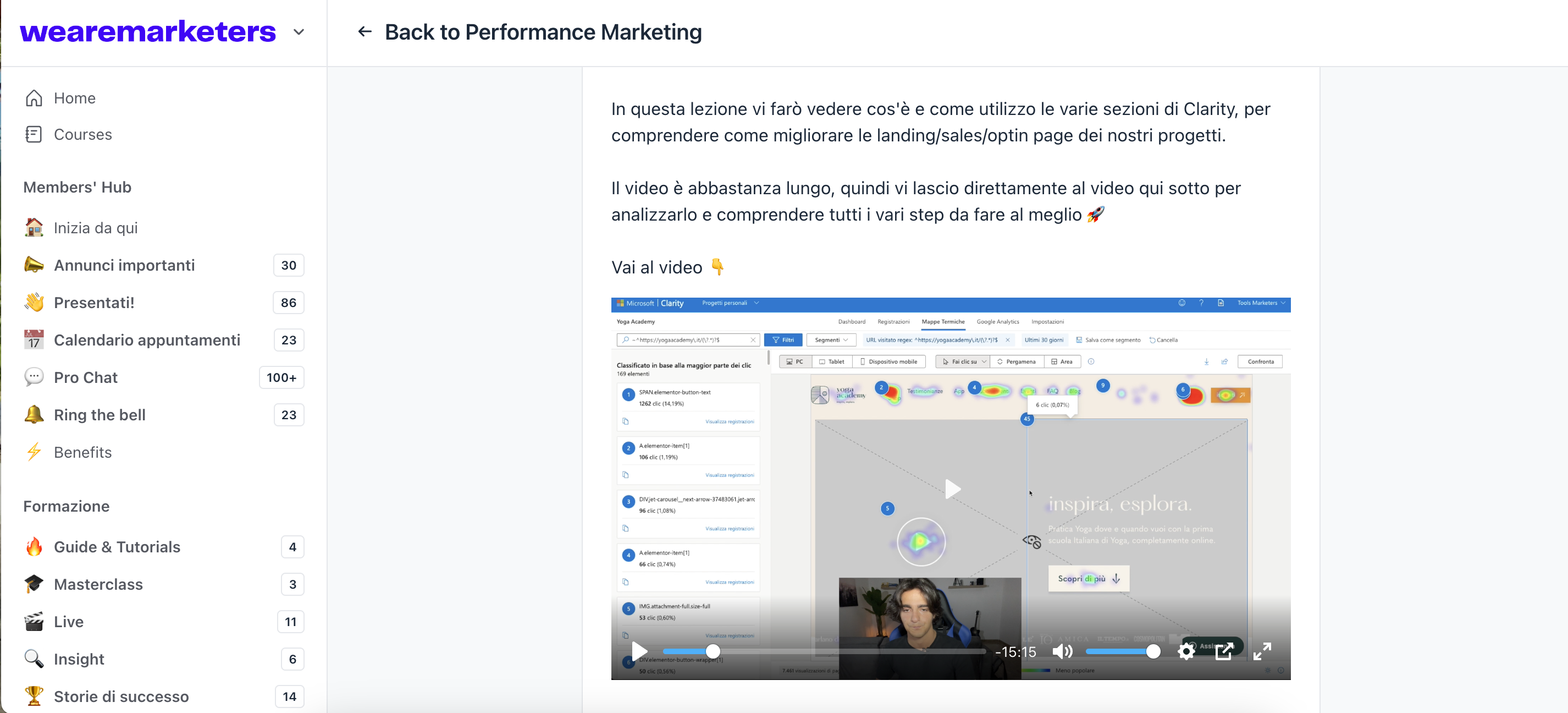The image size is (1568, 713).
Task: Click the video settings gear icon
Action: [1186, 651]
